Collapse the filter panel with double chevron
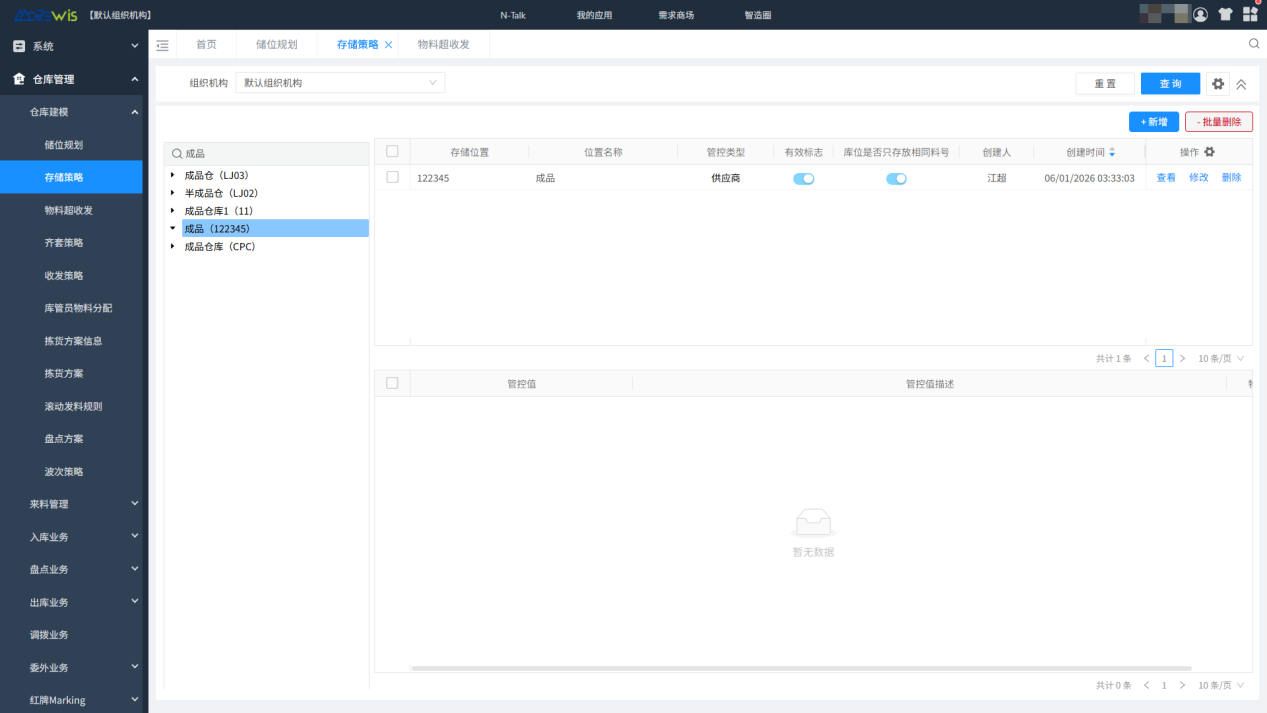The width and height of the screenshot is (1267, 713). pos(1241,85)
